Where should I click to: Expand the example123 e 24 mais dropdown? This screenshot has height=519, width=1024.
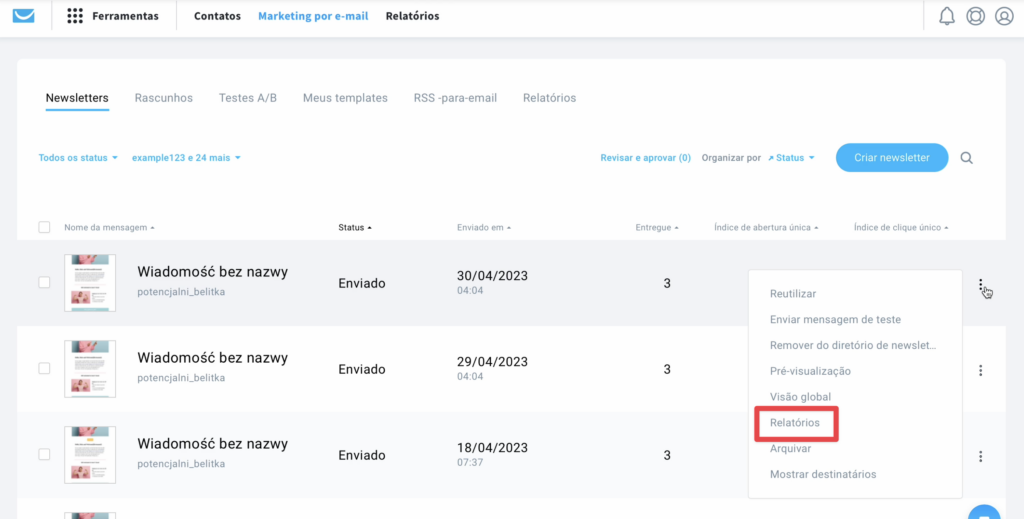point(186,158)
